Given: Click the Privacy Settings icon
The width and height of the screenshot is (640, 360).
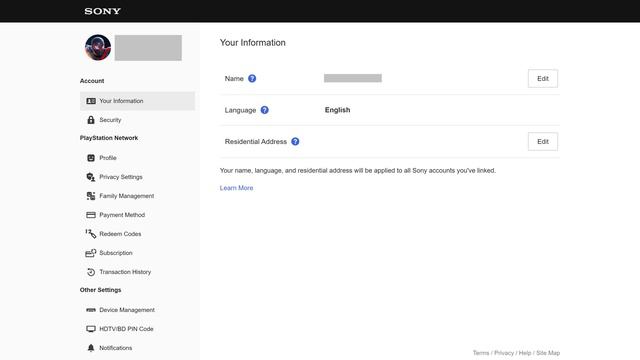Looking at the screenshot, I should click(91, 177).
